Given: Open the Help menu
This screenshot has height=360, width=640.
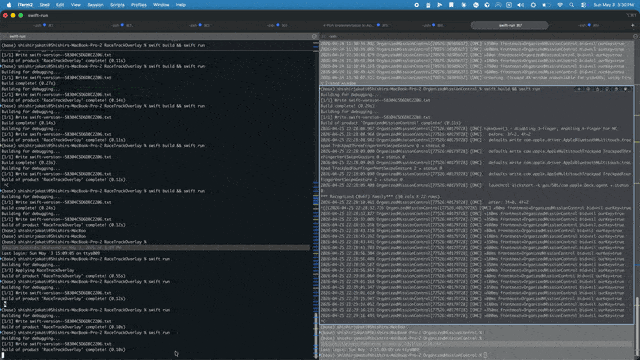Looking at the screenshot, I should 181,5.
